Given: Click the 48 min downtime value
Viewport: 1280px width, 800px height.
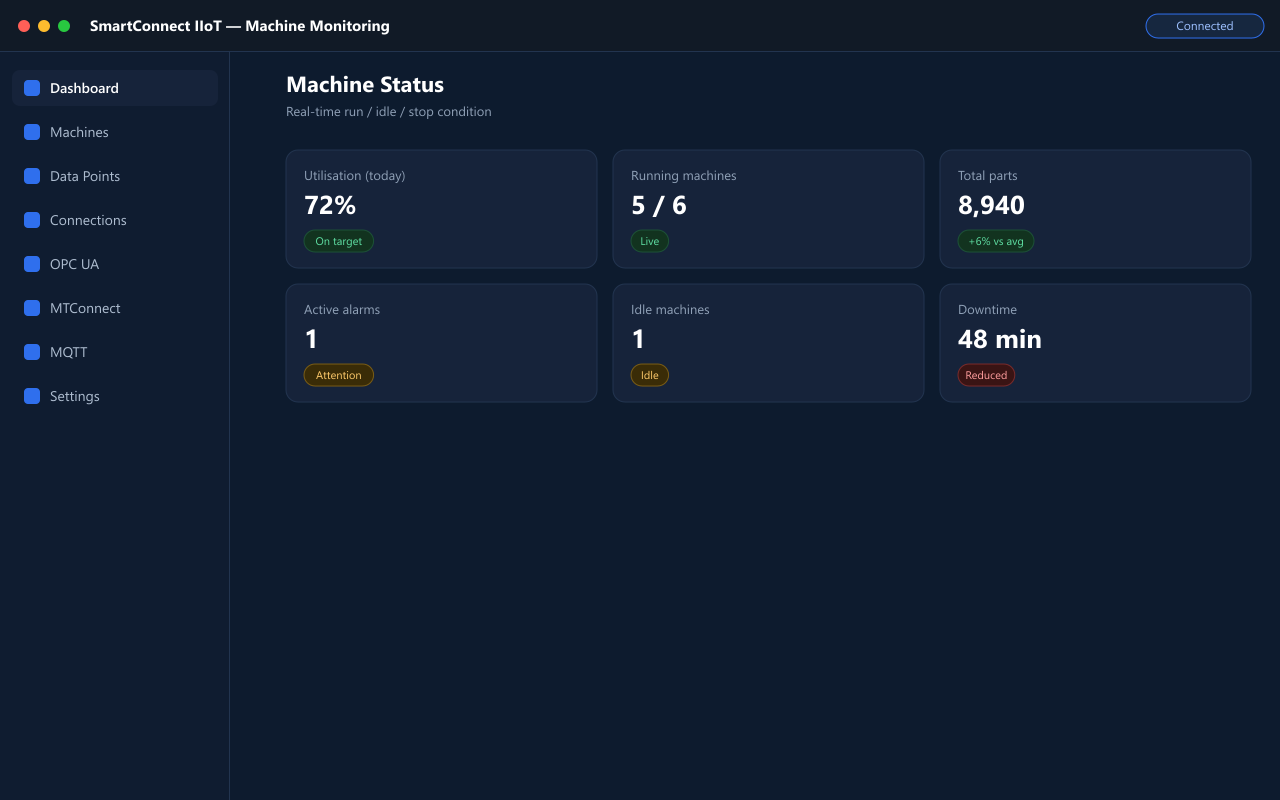Looking at the screenshot, I should click(1000, 339).
